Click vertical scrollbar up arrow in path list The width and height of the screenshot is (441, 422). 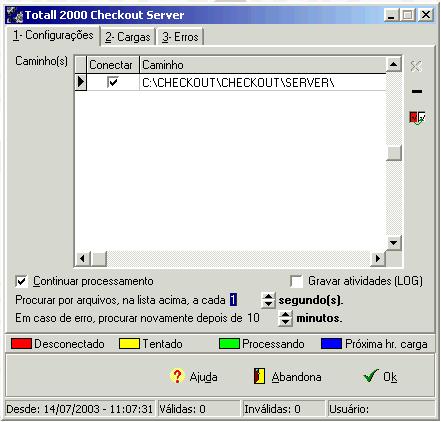pyautogui.click(x=394, y=64)
